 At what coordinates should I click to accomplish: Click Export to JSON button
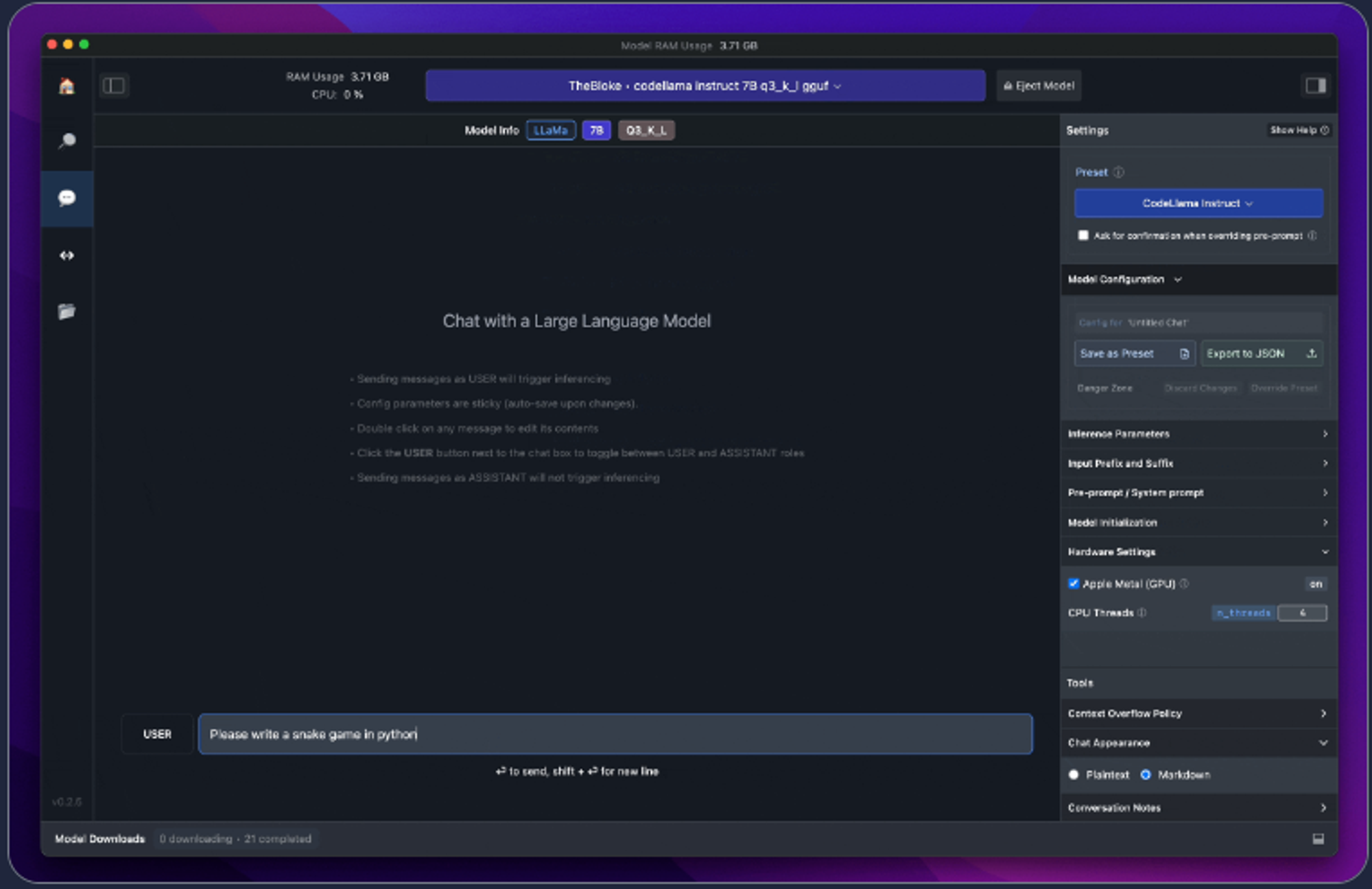pos(1261,353)
